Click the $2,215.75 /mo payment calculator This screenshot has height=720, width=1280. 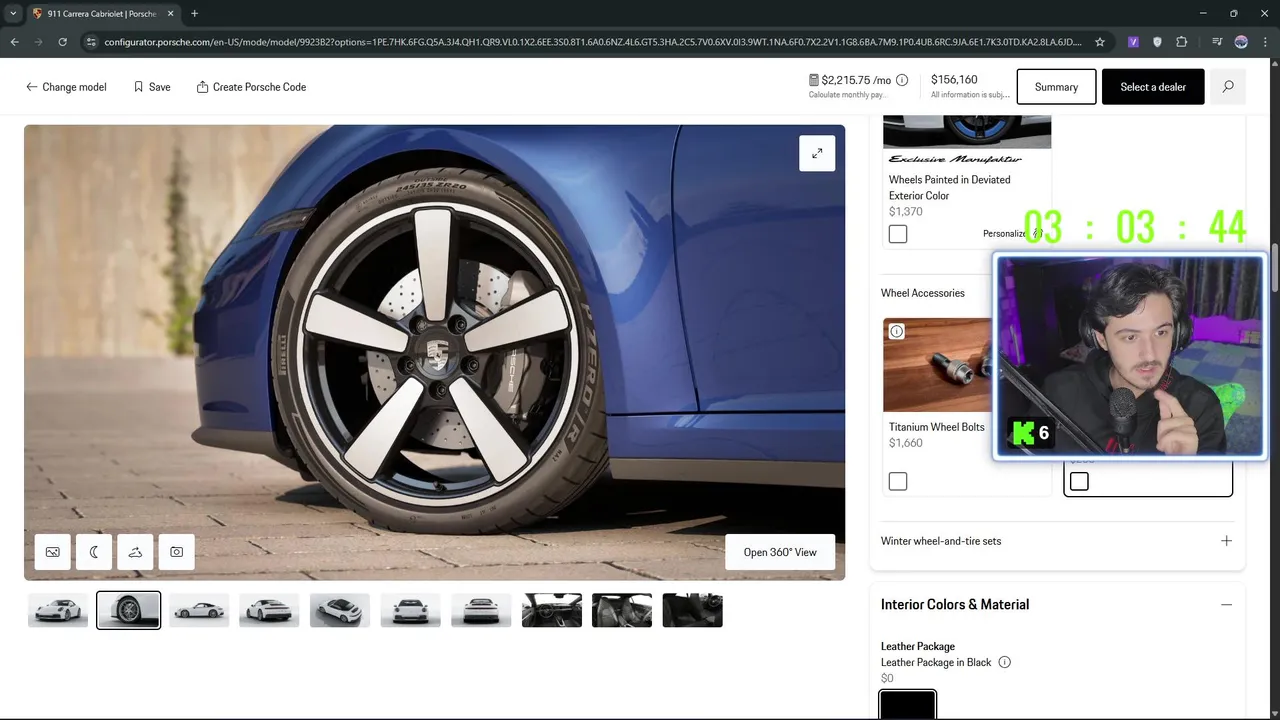[850, 80]
